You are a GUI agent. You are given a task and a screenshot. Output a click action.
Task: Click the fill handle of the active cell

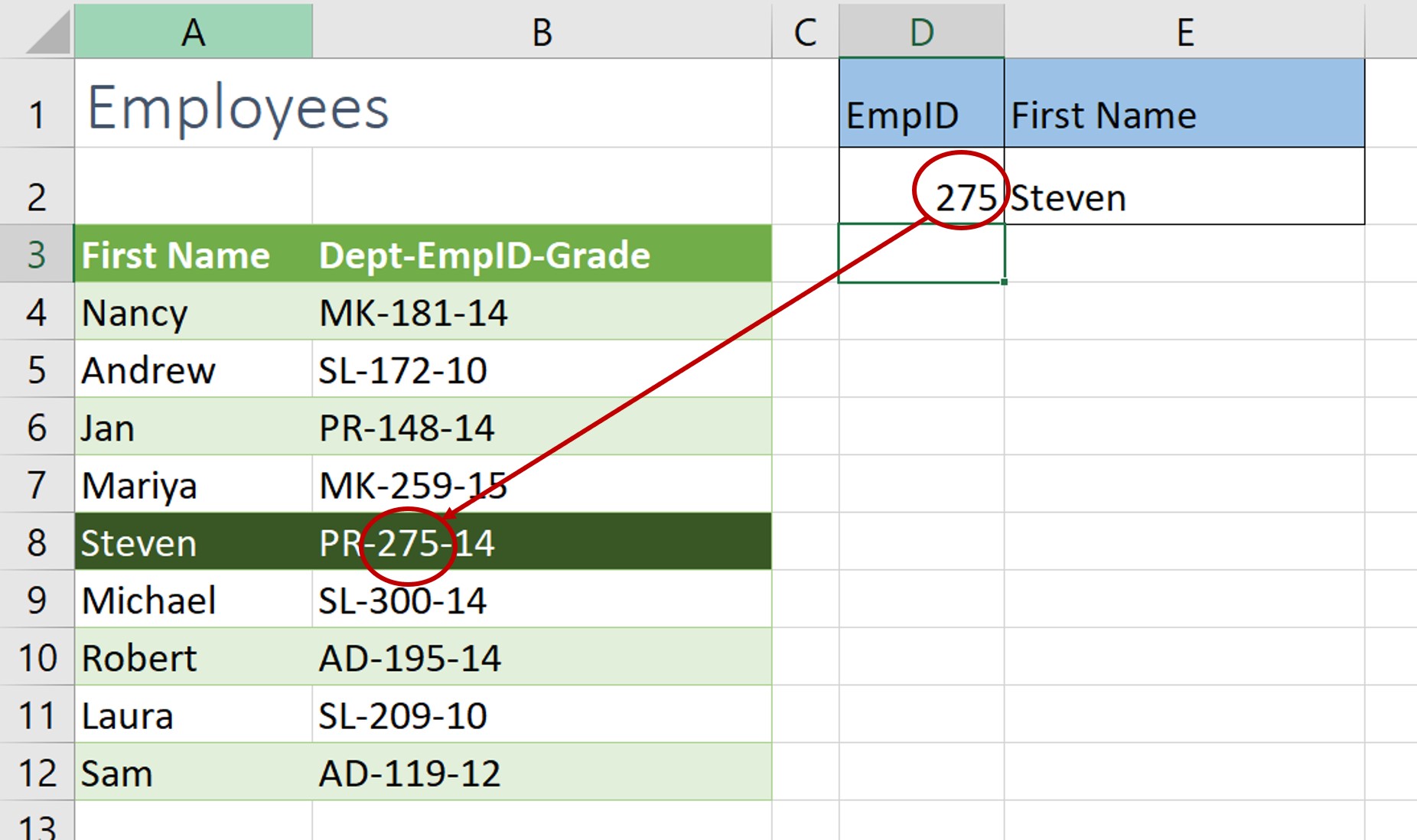[1004, 282]
